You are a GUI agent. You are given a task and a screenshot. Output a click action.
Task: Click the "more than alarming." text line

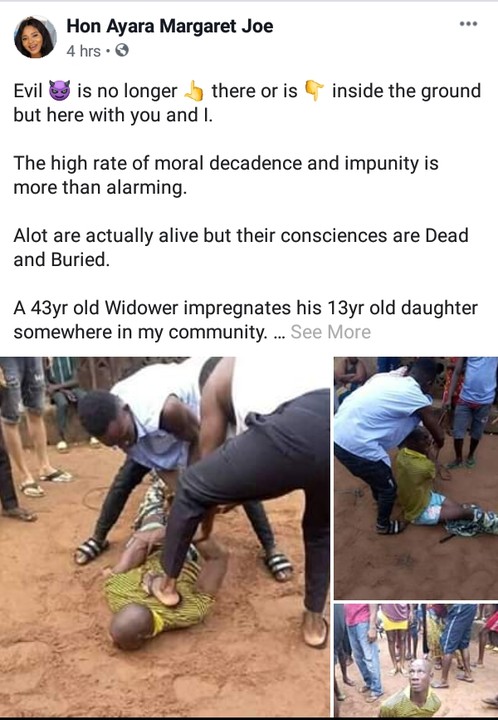tap(100, 188)
